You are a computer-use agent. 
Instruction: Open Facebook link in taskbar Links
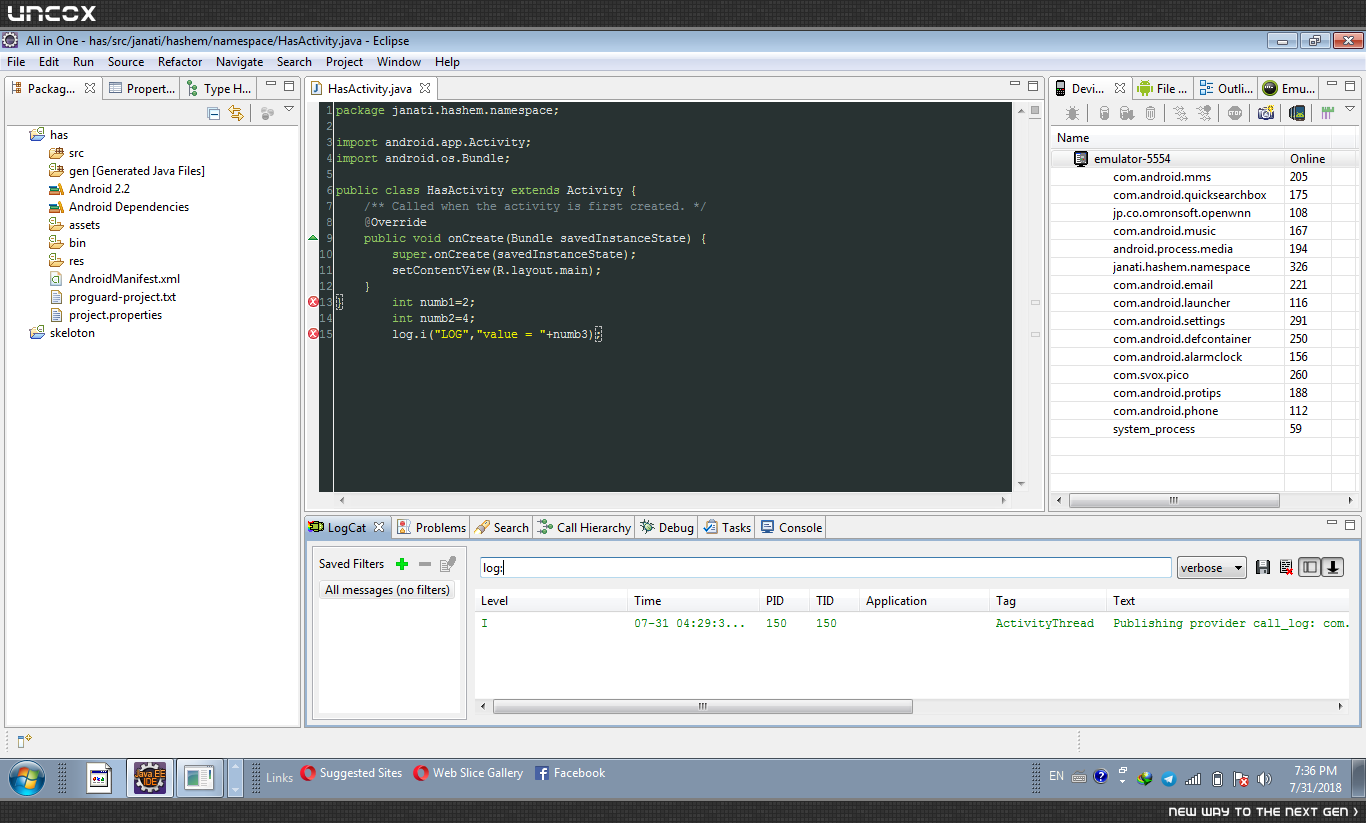(570, 773)
